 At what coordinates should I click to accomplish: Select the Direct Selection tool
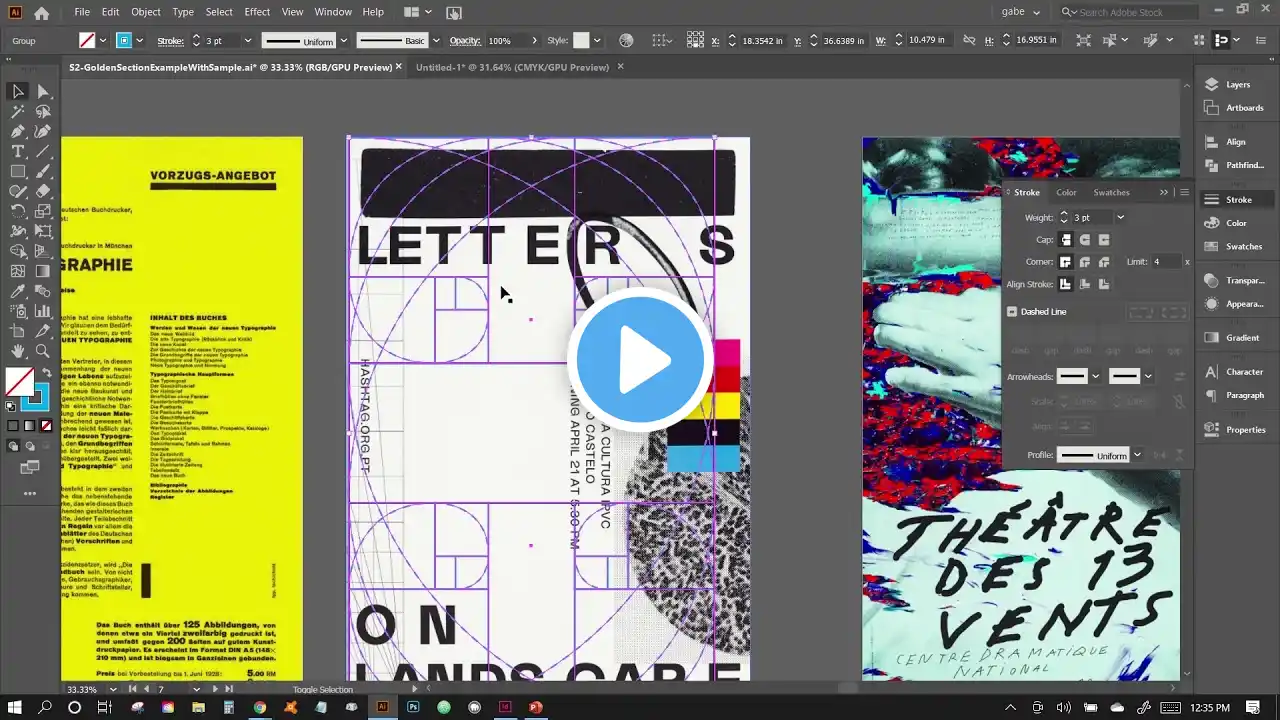pos(43,91)
